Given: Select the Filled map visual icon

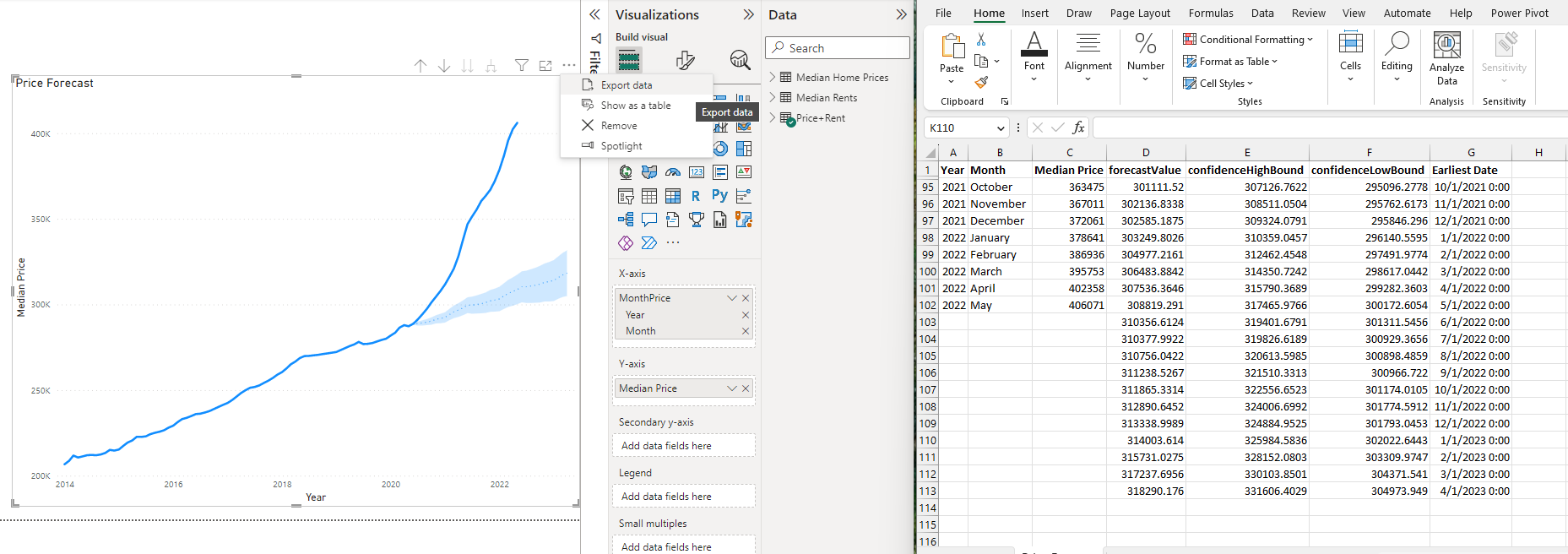Looking at the screenshot, I should pos(649,172).
